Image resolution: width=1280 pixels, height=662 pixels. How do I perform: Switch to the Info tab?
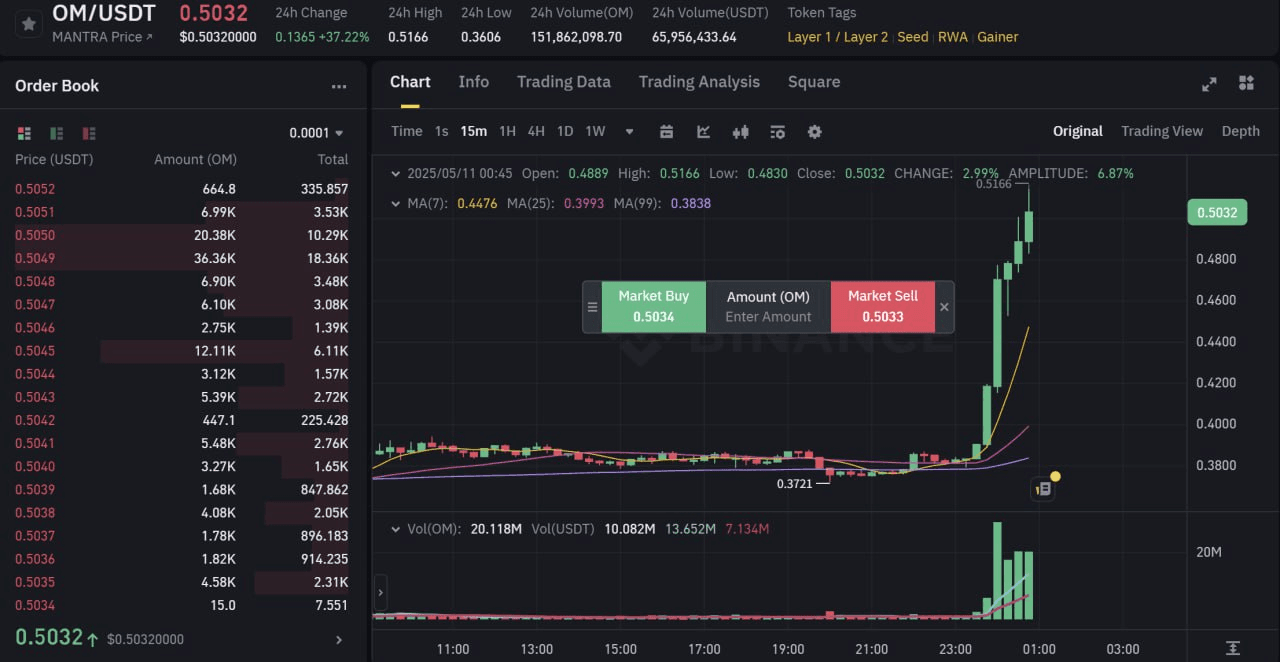474,82
